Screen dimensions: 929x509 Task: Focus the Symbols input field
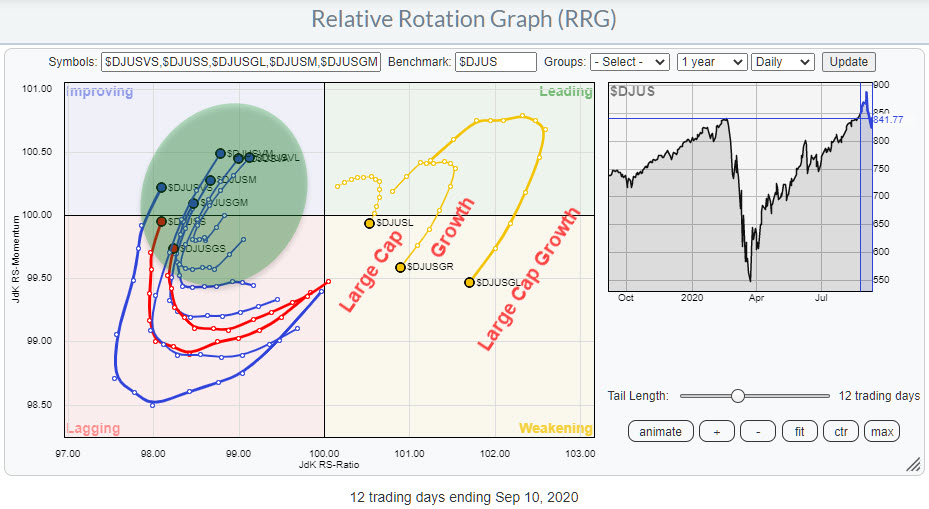click(x=241, y=62)
